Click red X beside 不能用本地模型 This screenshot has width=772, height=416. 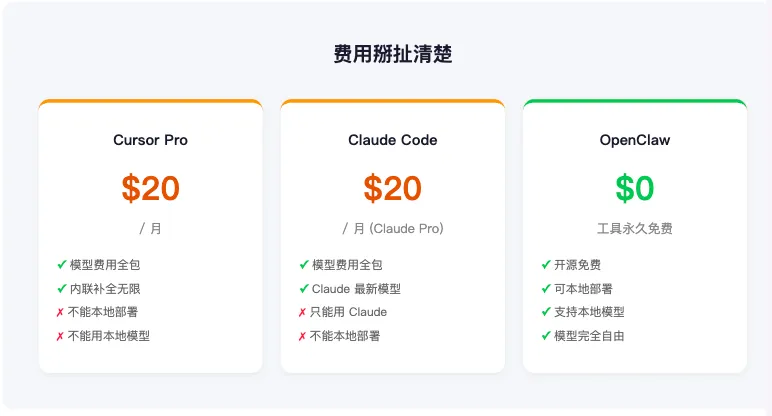[61, 337]
